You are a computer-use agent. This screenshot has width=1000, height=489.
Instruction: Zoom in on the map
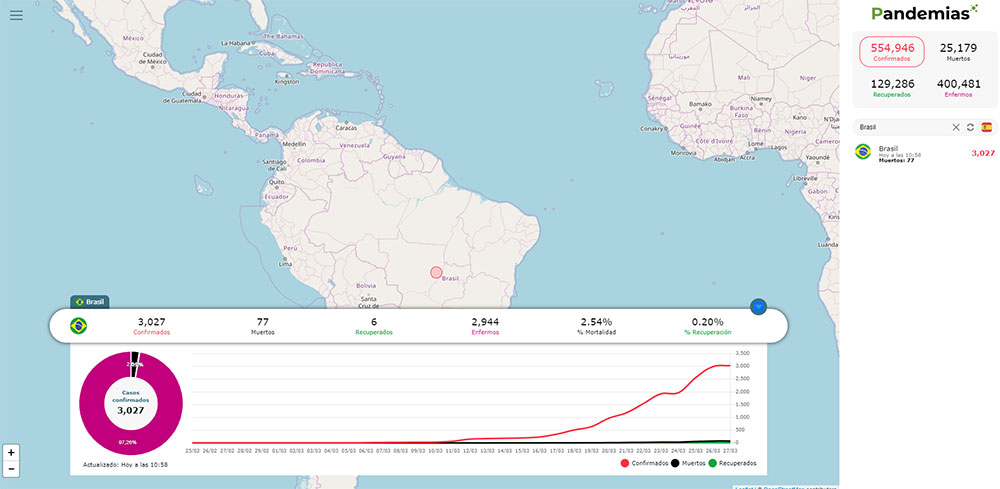click(x=11, y=452)
